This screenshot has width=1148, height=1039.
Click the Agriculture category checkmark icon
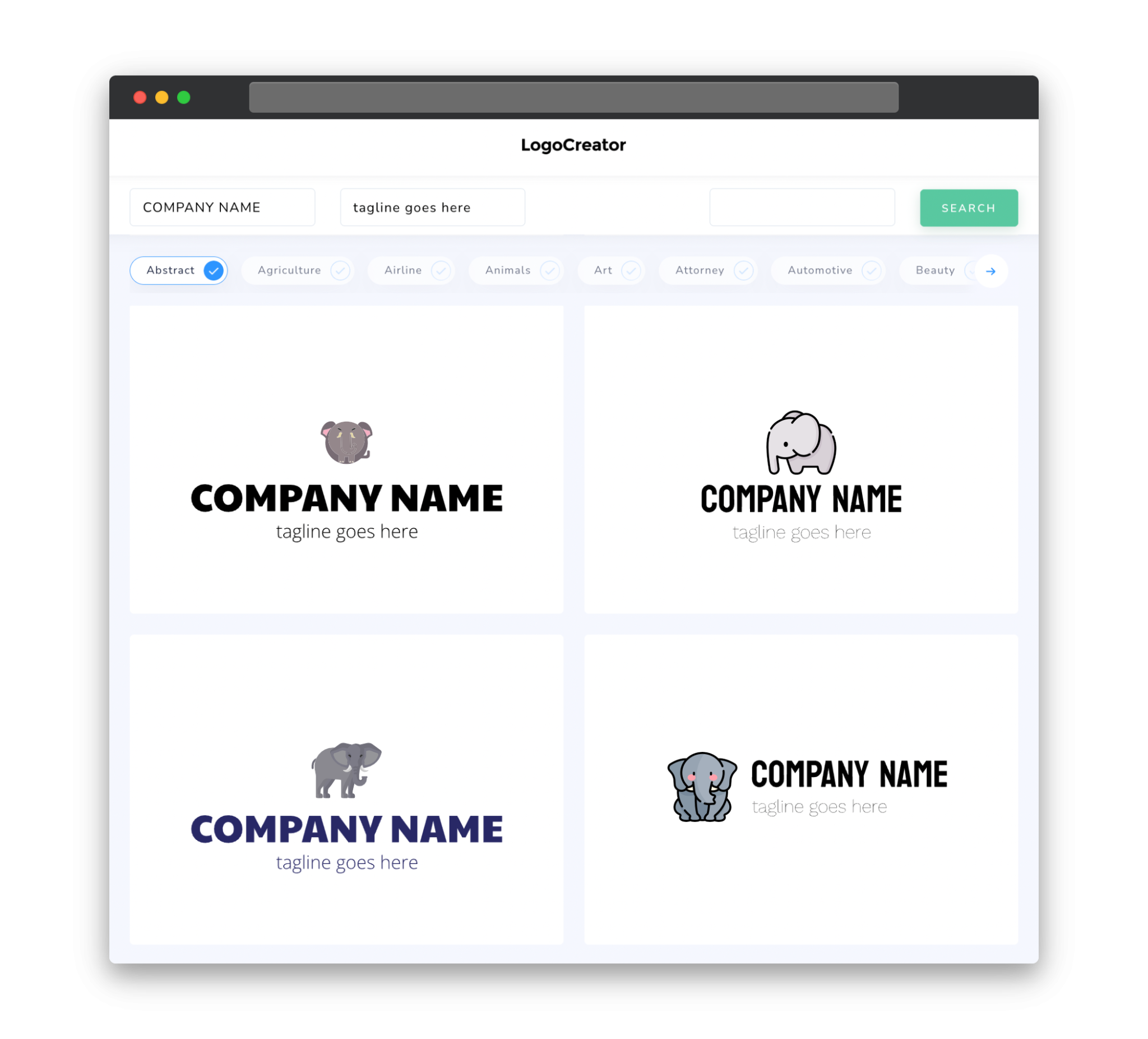coord(340,270)
